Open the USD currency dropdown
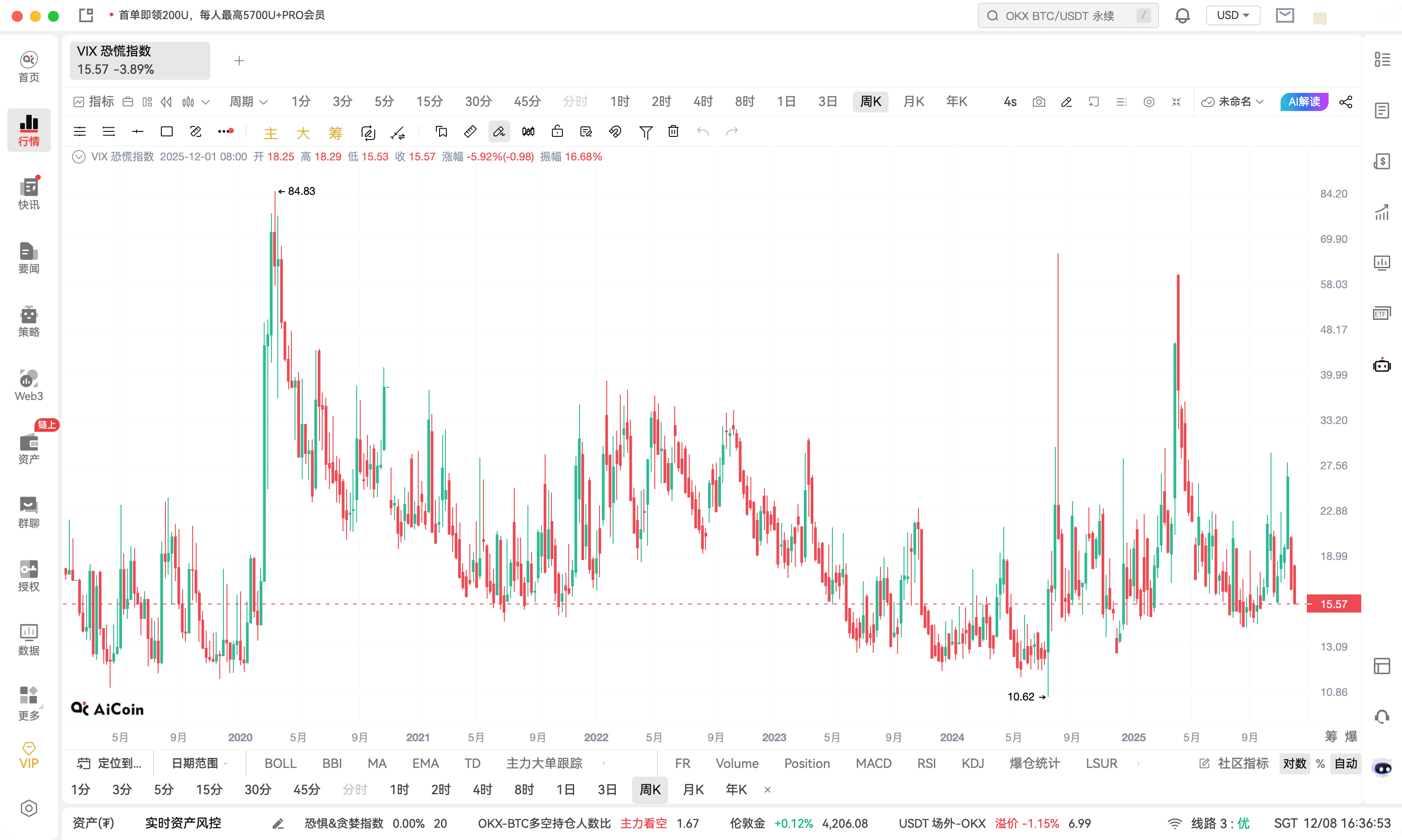The image size is (1402, 840). point(1233,15)
